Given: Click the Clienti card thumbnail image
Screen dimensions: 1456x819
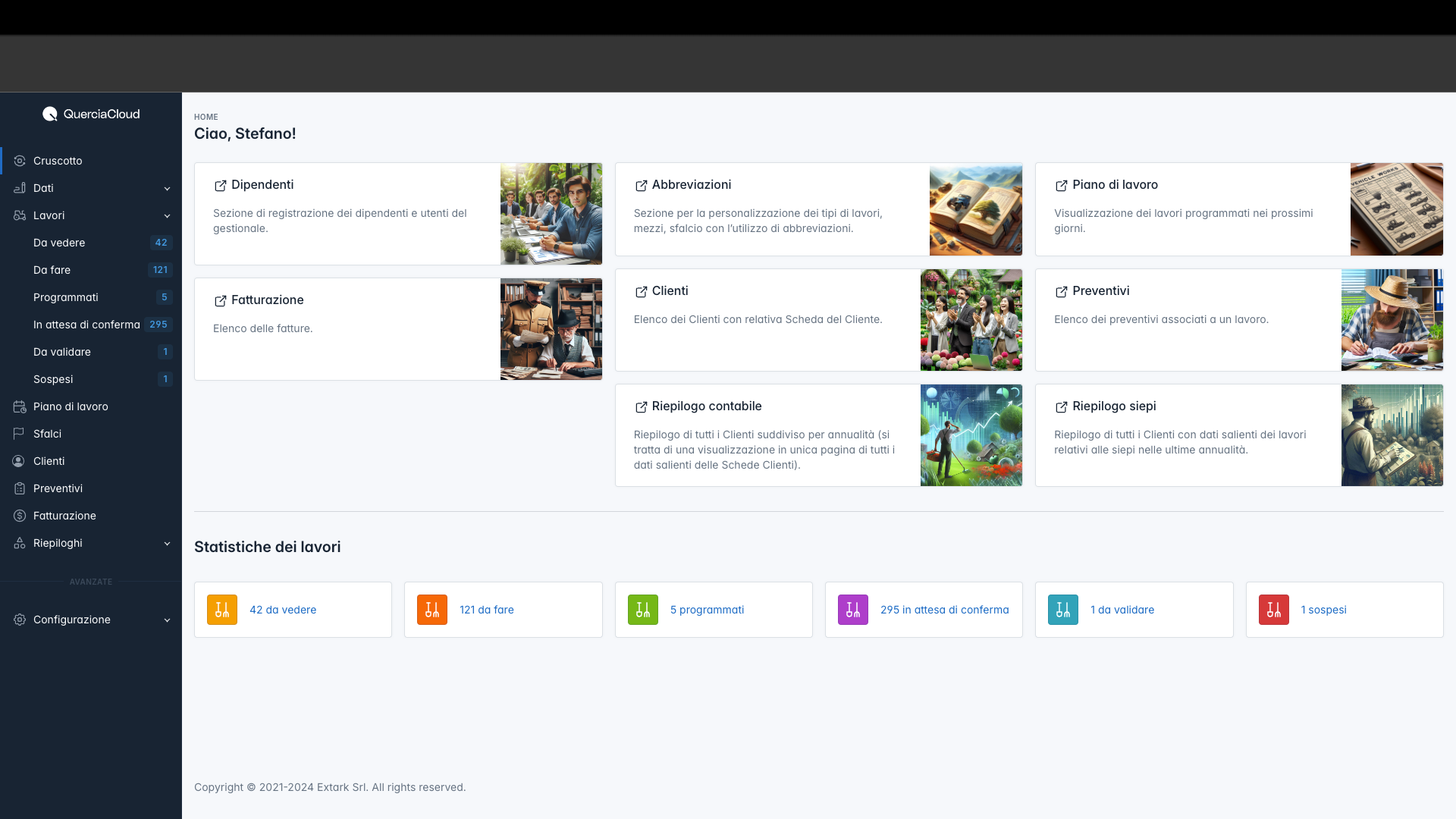Looking at the screenshot, I should click(971, 320).
